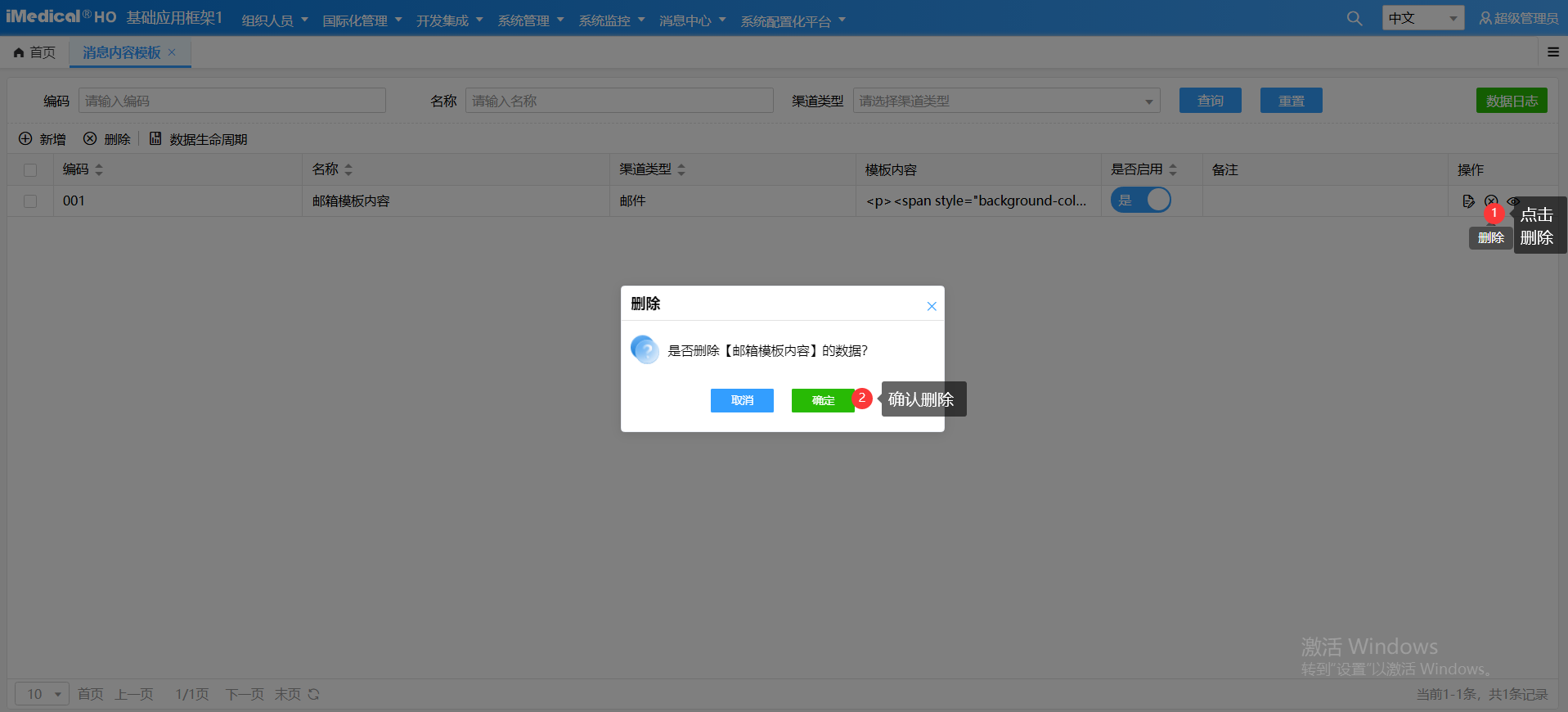Open the 中文 language dropdown
Image resolution: width=1568 pixels, height=712 pixels.
pyautogui.click(x=1422, y=18)
